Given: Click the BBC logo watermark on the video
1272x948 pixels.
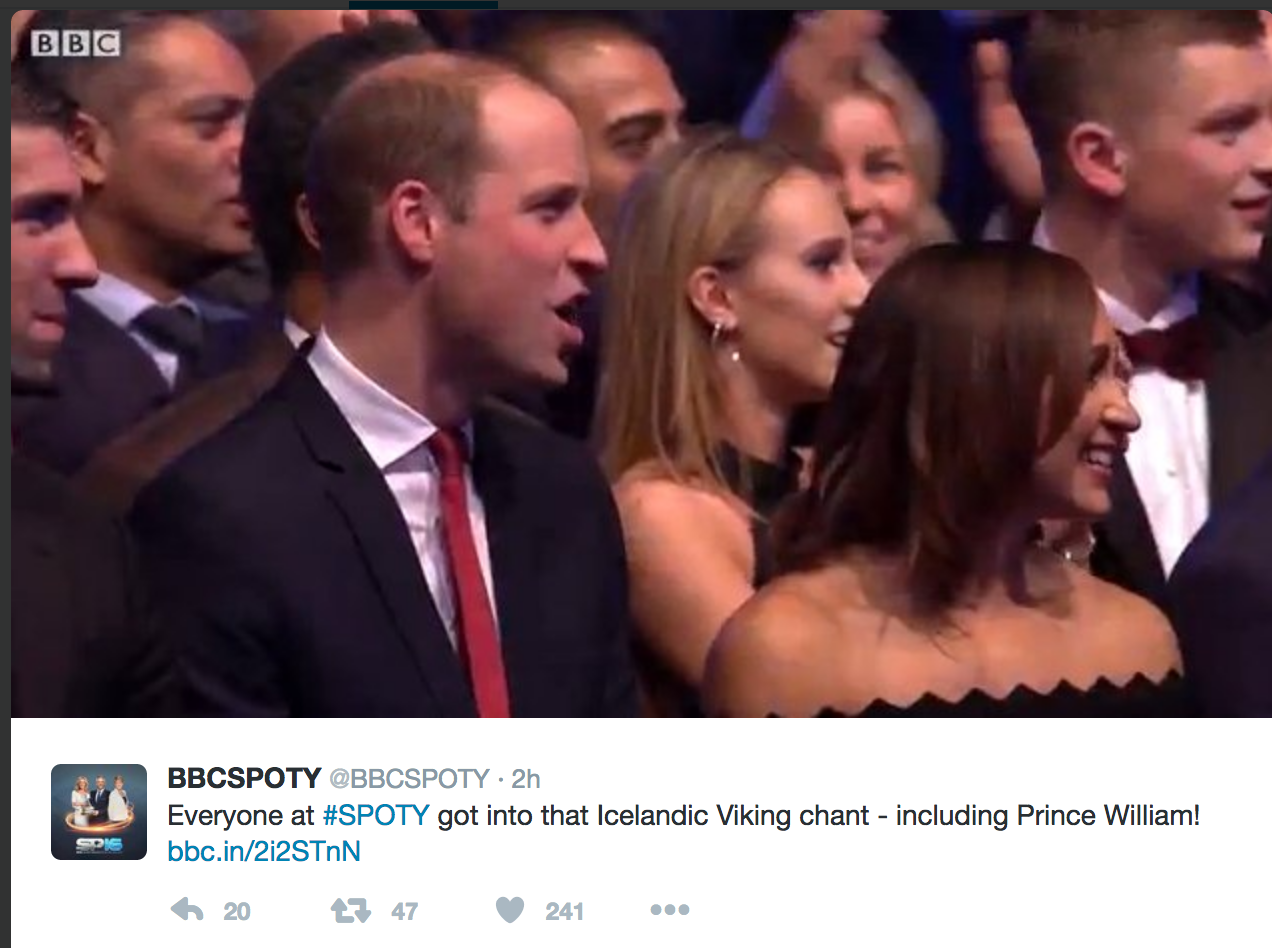Looking at the screenshot, I should coord(76,43).
